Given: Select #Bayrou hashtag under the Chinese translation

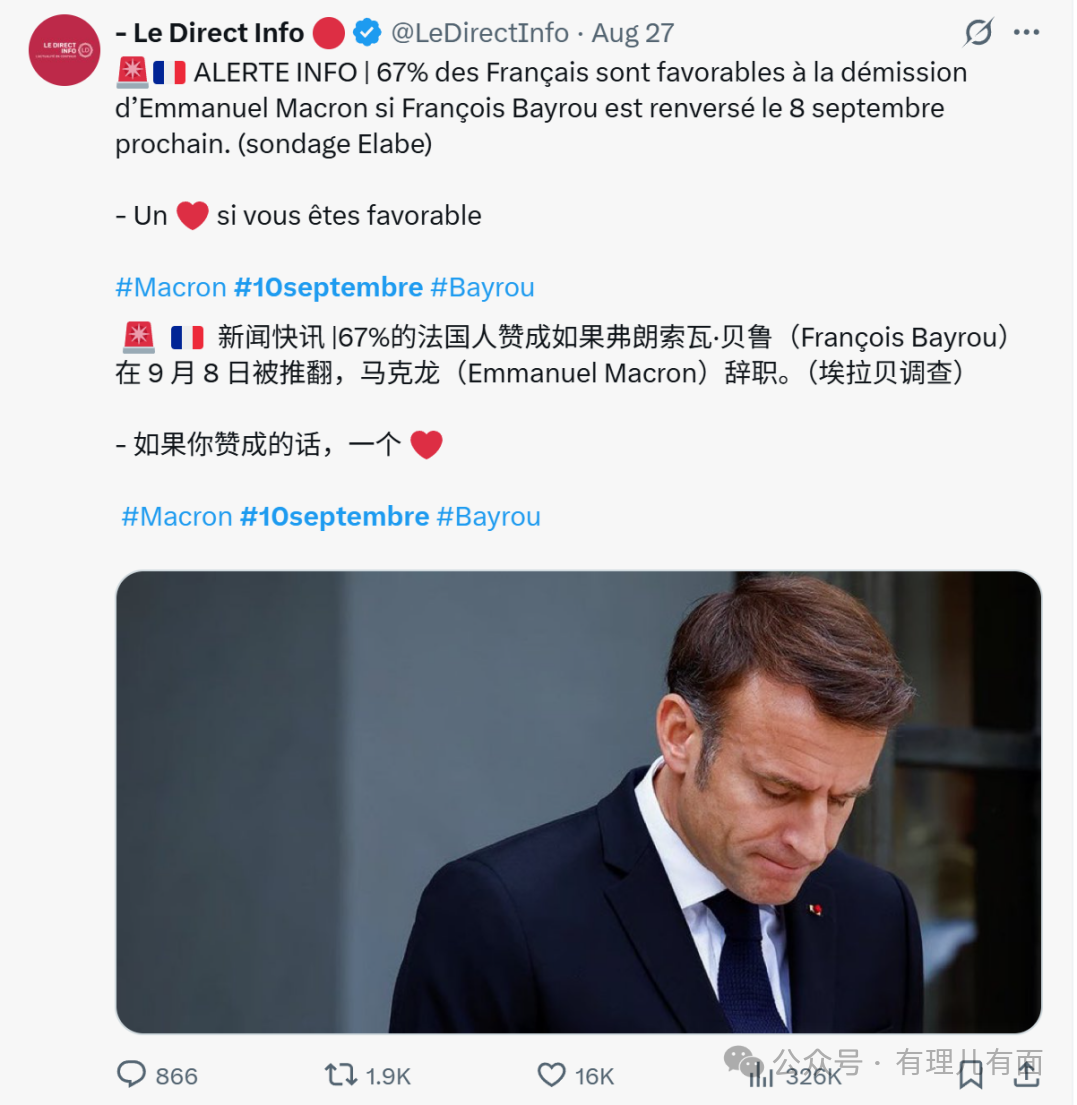Looking at the screenshot, I should point(488,517).
